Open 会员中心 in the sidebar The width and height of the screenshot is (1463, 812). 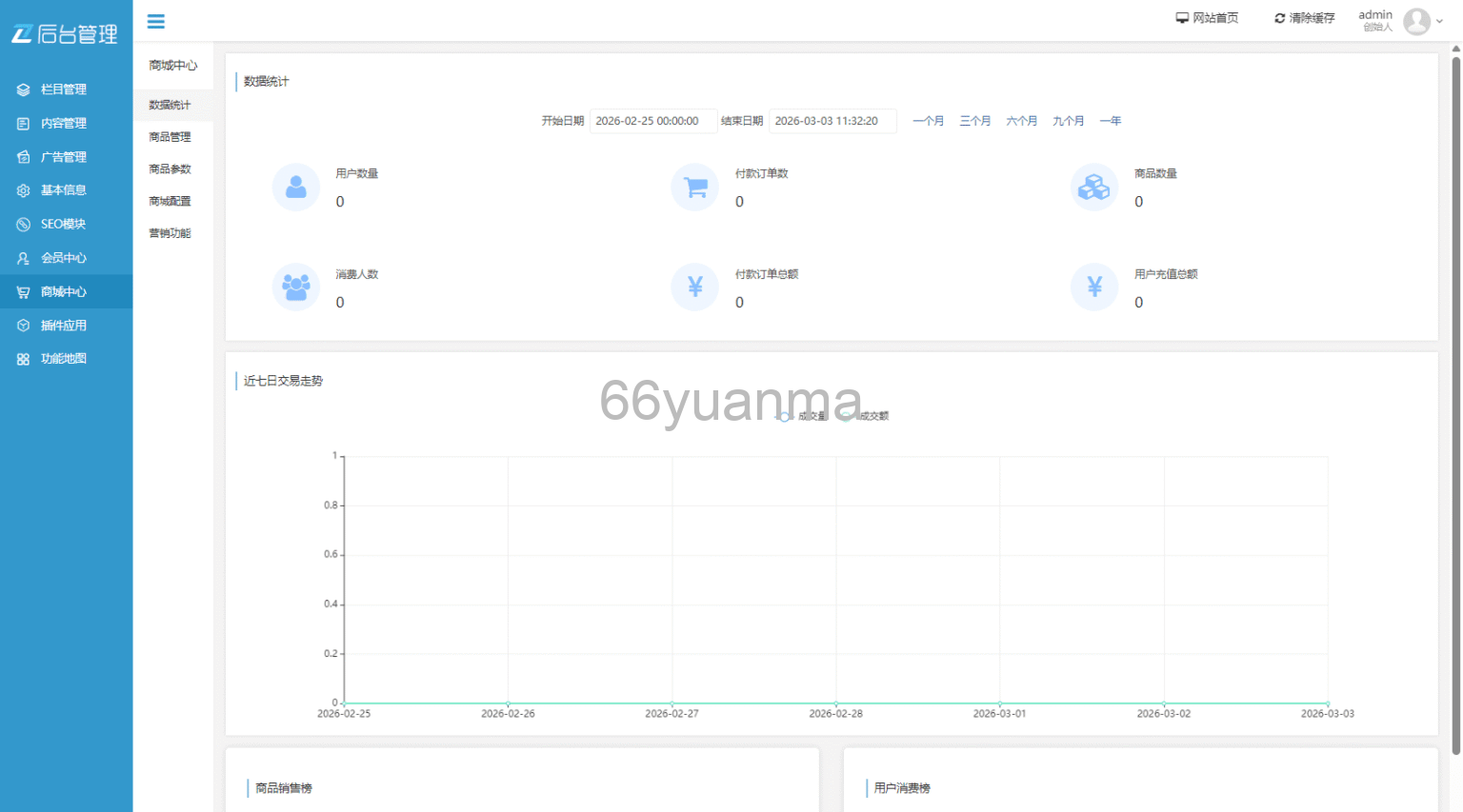(x=66, y=258)
